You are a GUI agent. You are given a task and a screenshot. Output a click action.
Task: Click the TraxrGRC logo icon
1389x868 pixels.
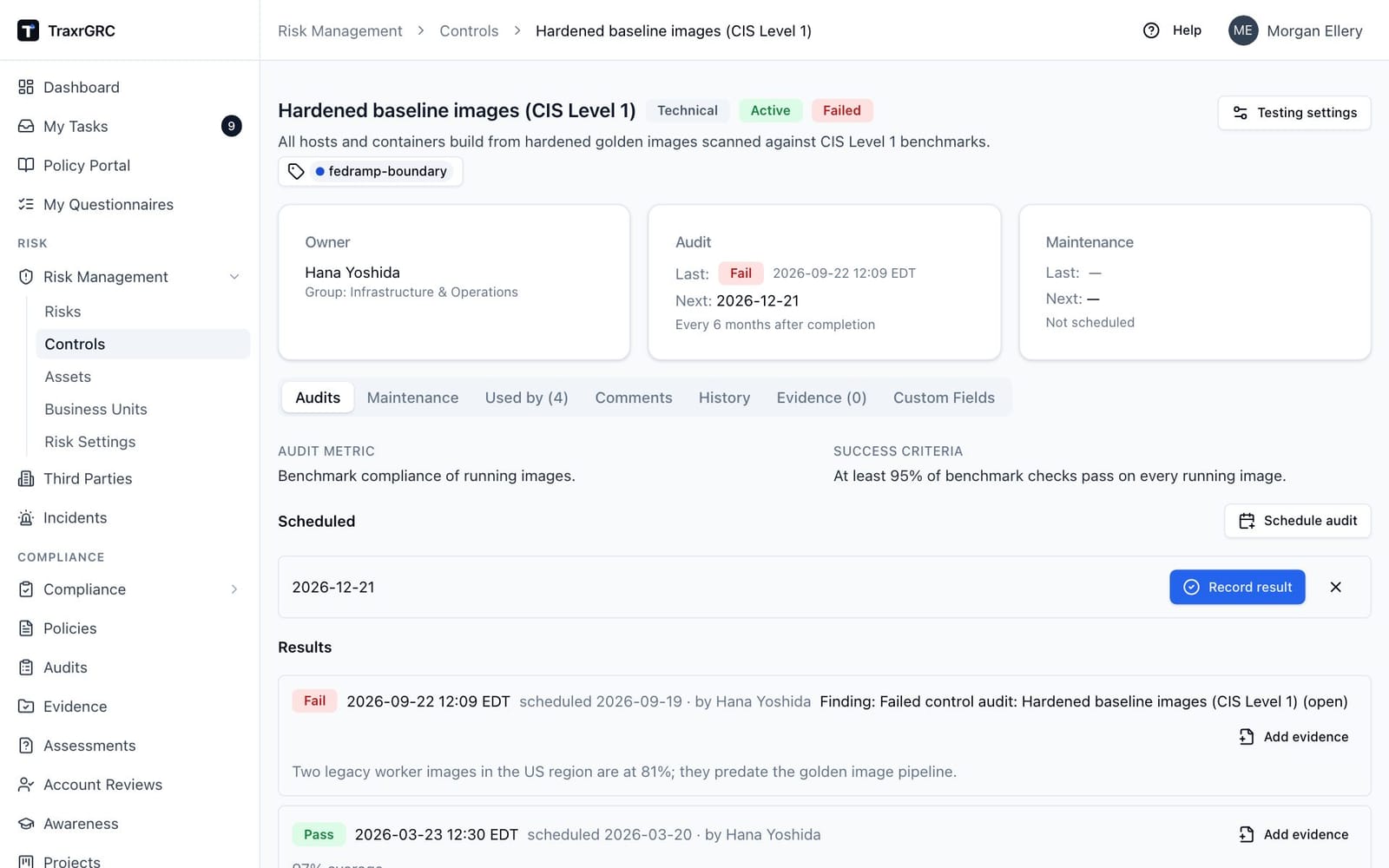point(28,30)
